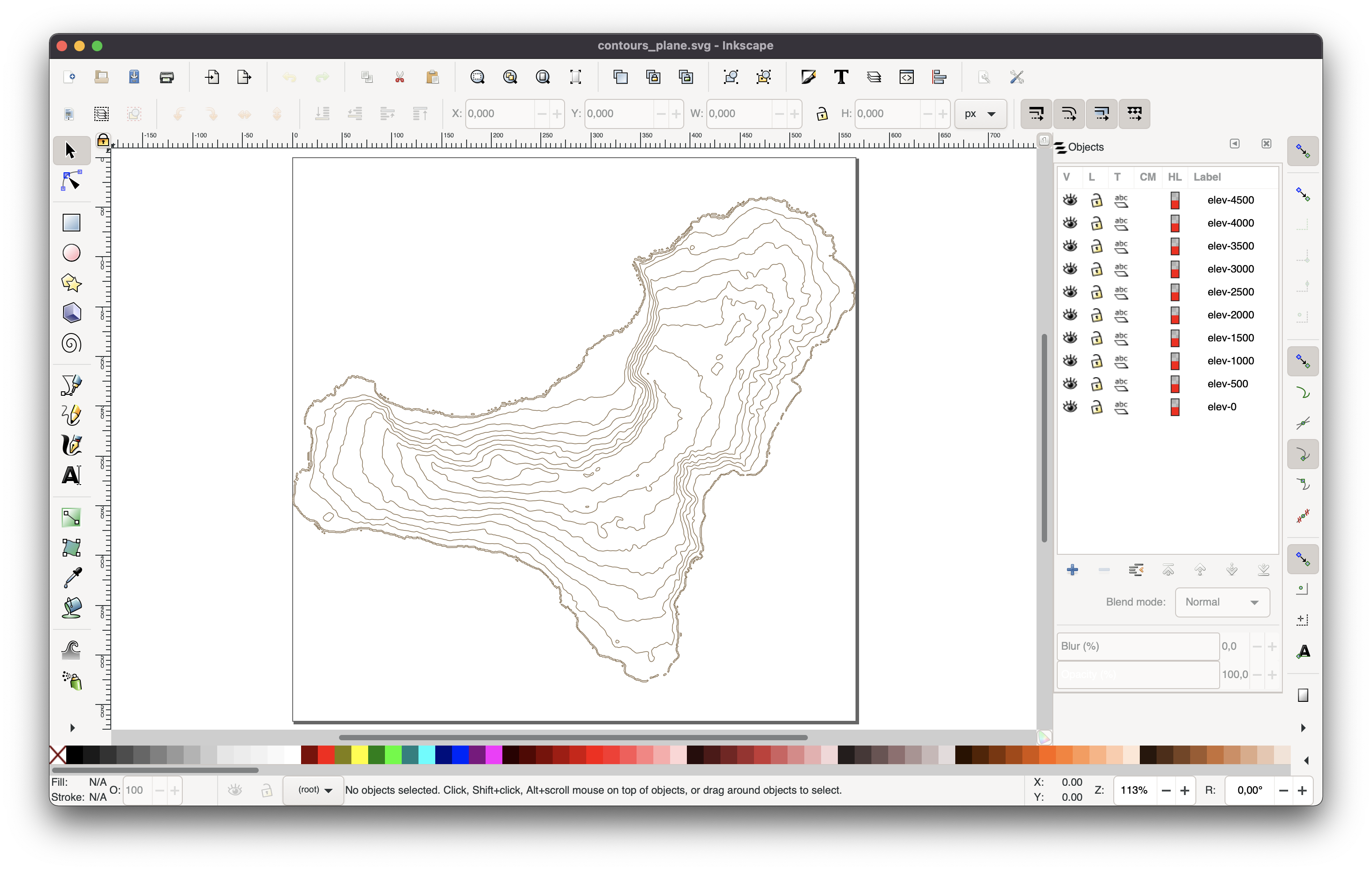Choose the Calligraphy pen tool

coord(71,445)
